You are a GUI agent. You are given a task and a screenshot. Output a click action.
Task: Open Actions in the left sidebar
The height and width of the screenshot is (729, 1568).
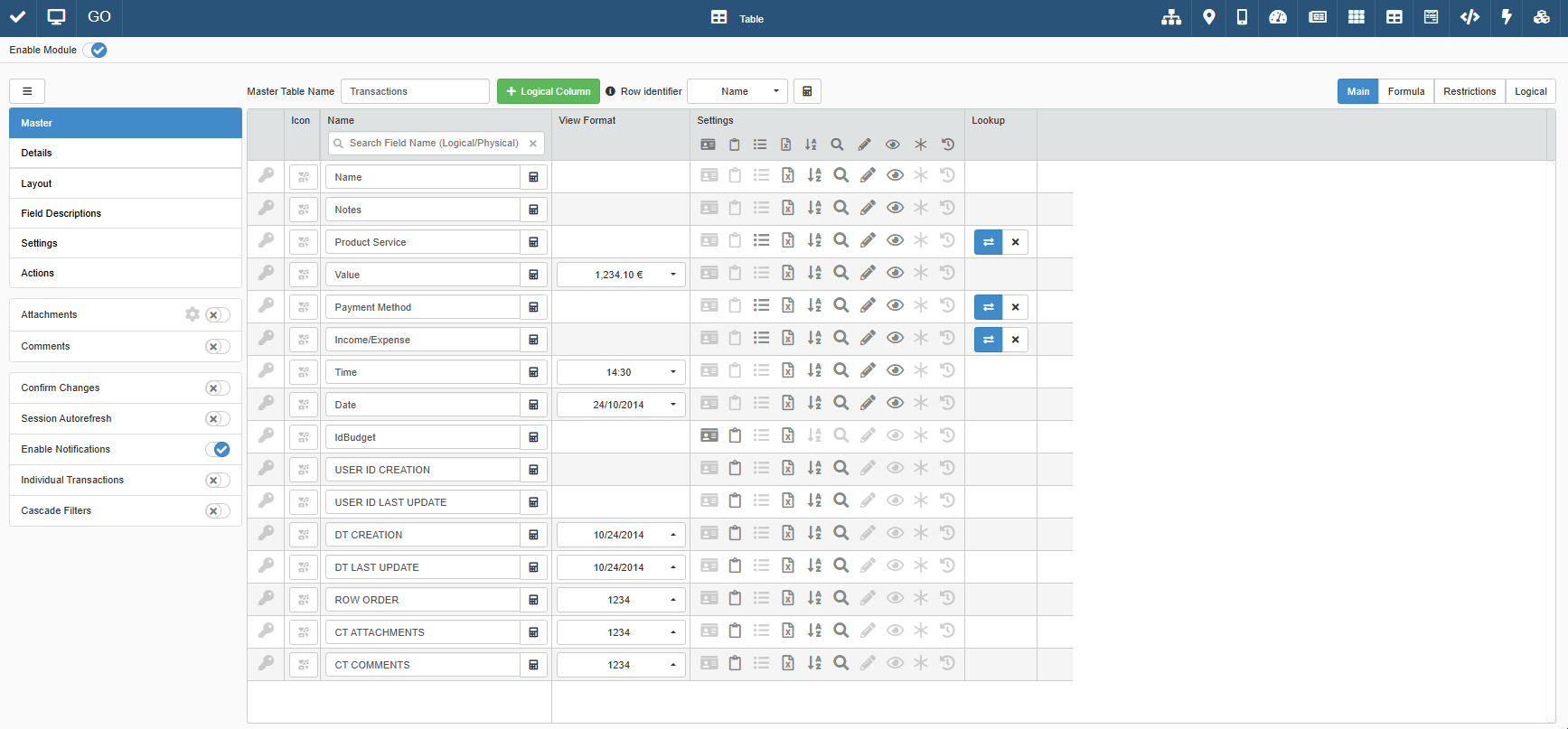tap(126, 273)
